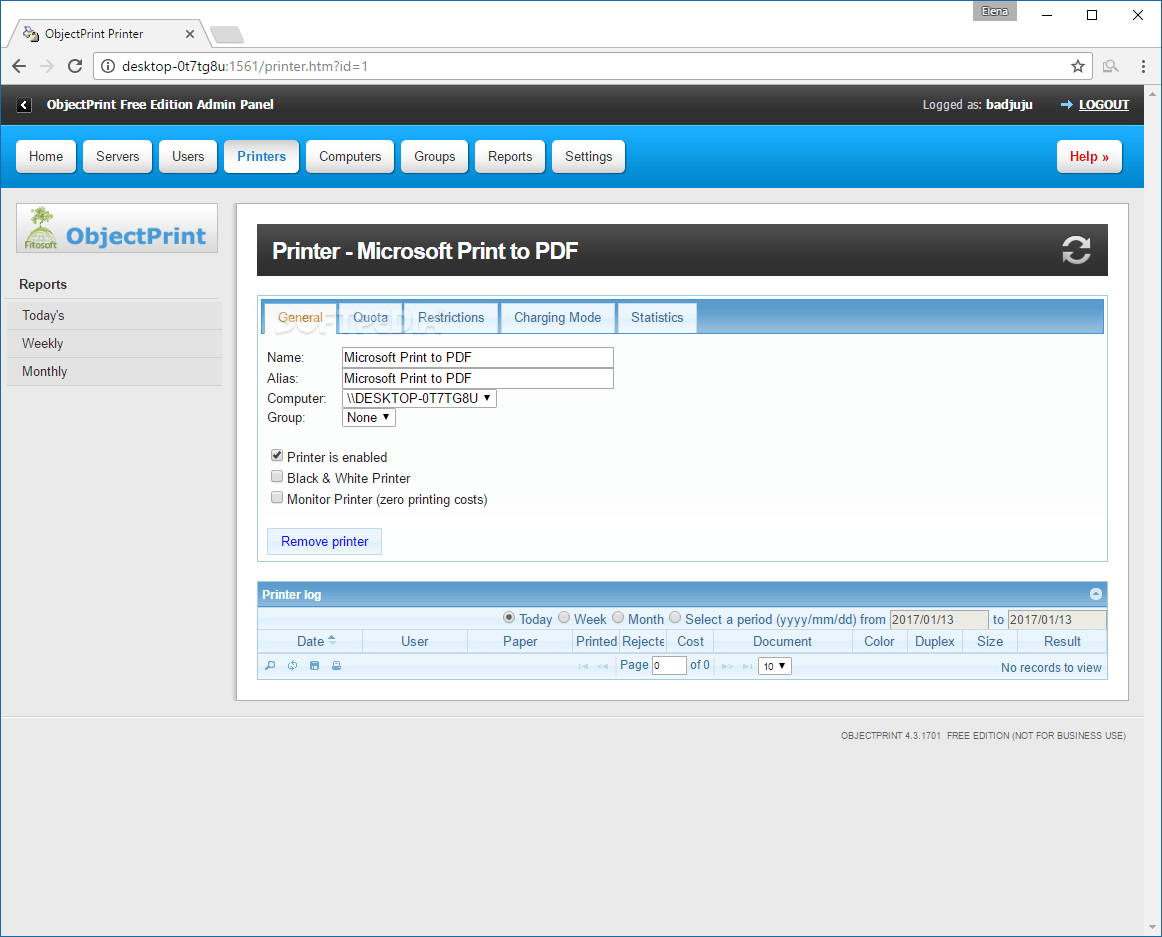This screenshot has width=1162, height=937.
Task: Click the back arrow icon in admin panel header
Action: [x=24, y=105]
